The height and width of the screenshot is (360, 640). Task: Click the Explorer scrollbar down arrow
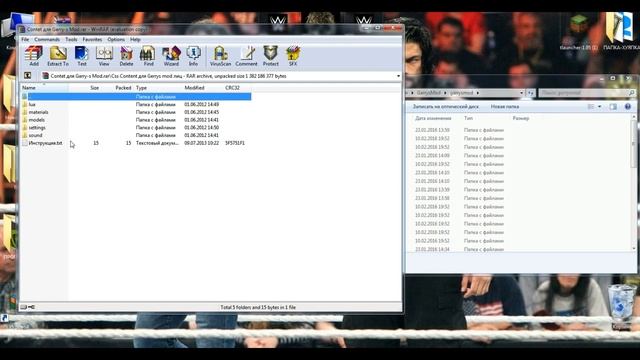pyautogui.click(x=634, y=248)
